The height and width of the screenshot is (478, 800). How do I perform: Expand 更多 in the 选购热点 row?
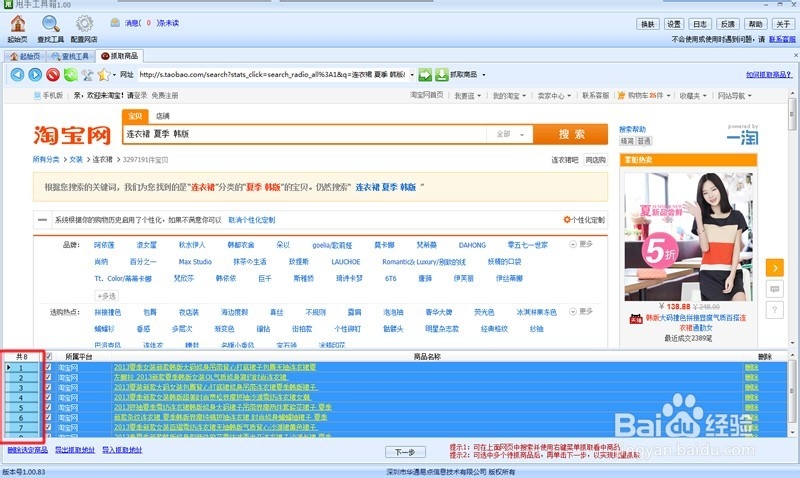point(581,311)
